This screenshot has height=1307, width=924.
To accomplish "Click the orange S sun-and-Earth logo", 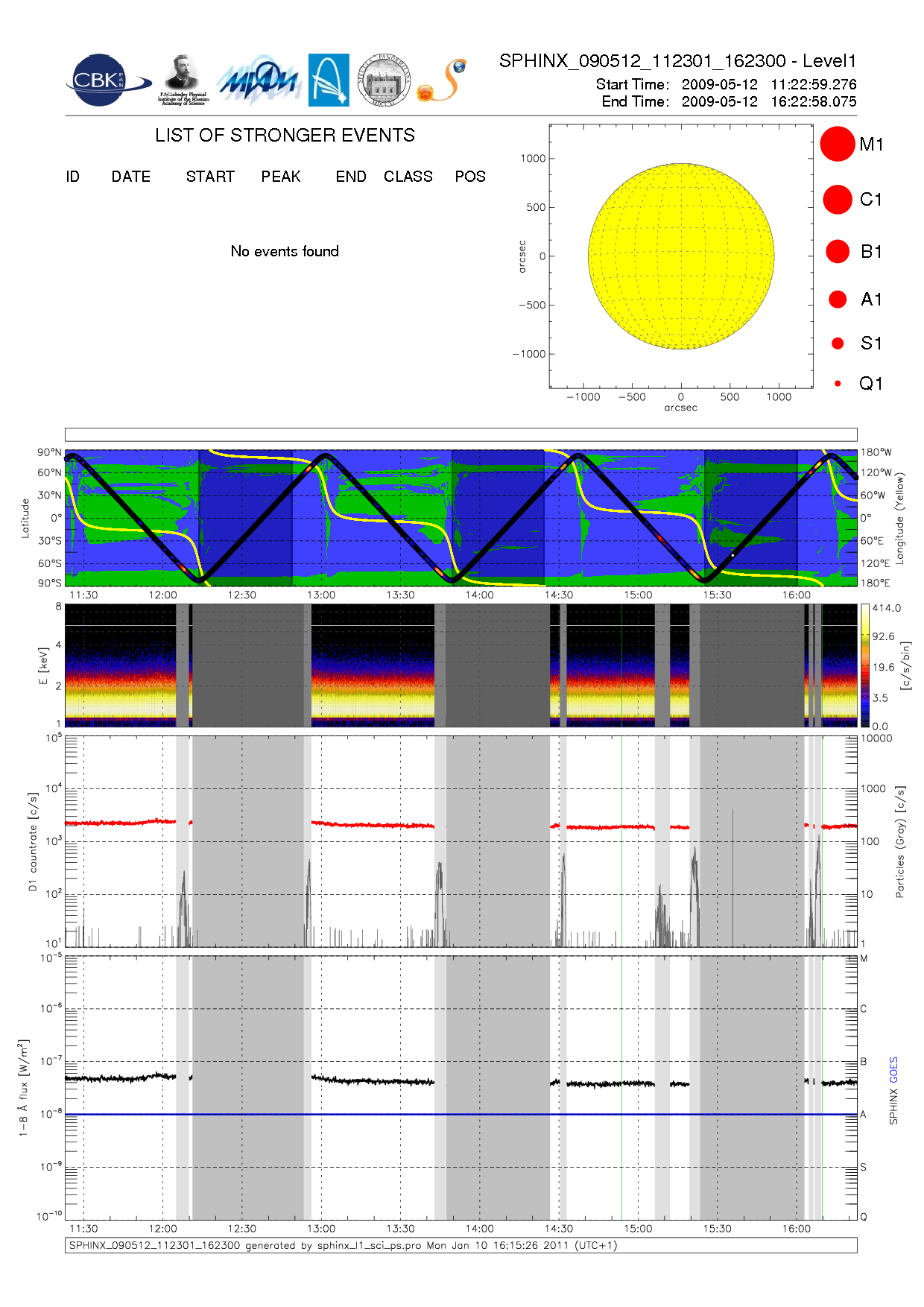I will point(443,80).
